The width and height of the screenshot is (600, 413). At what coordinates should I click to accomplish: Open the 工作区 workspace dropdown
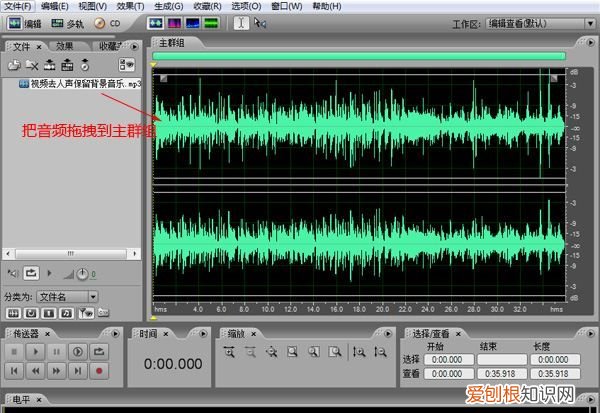(540, 22)
